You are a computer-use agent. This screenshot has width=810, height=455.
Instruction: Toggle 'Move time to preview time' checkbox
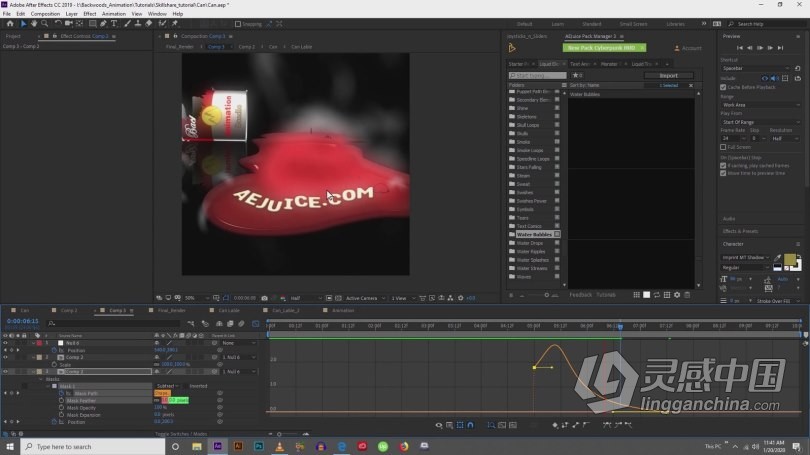point(723,173)
